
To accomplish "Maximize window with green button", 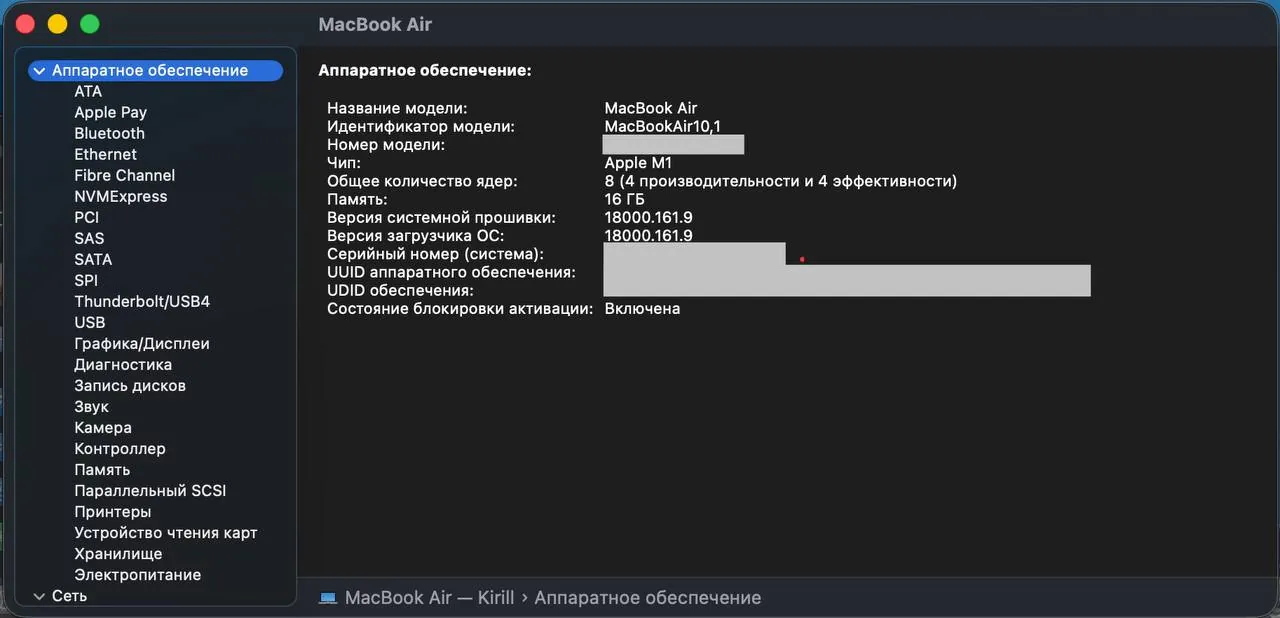I will pyautogui.click(x=89, y=23).
